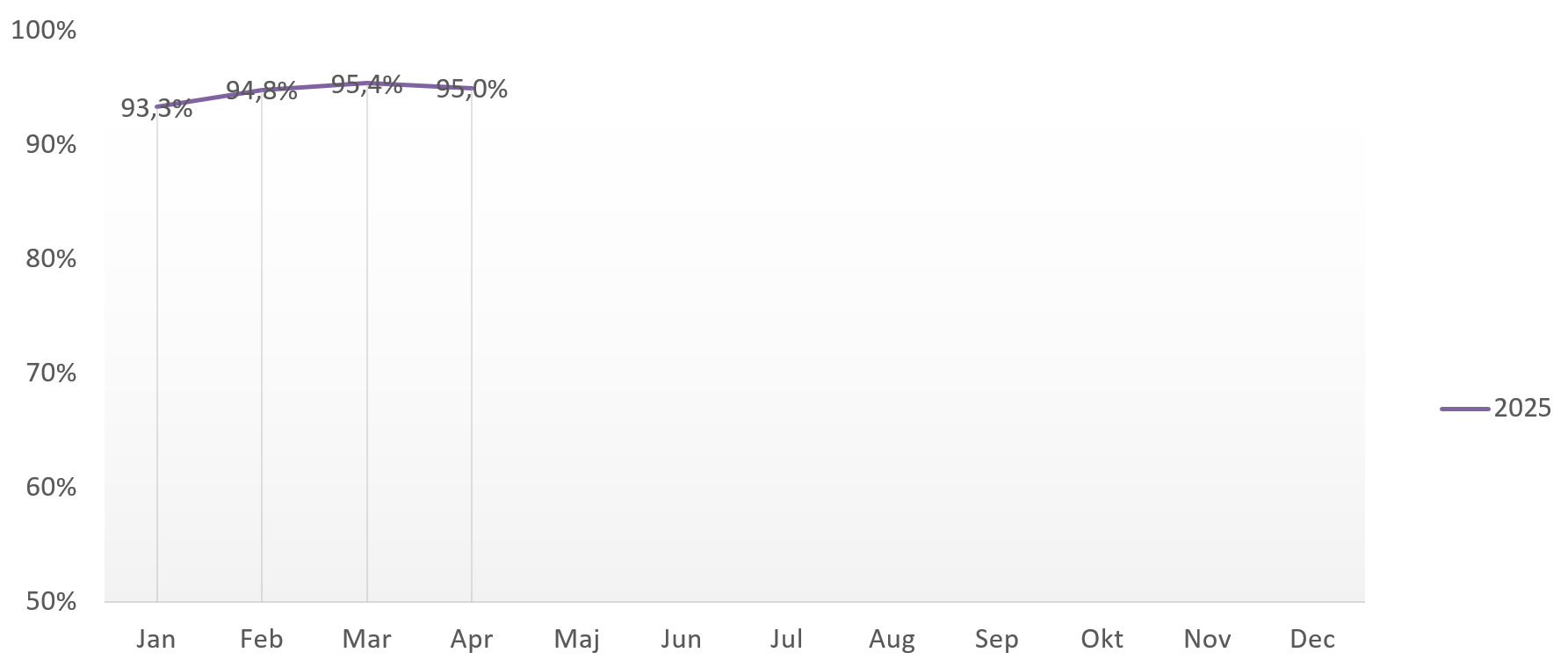The image size is (1568, 667).
Task: Click the 50% y-axis label
Action: (51, 601)
